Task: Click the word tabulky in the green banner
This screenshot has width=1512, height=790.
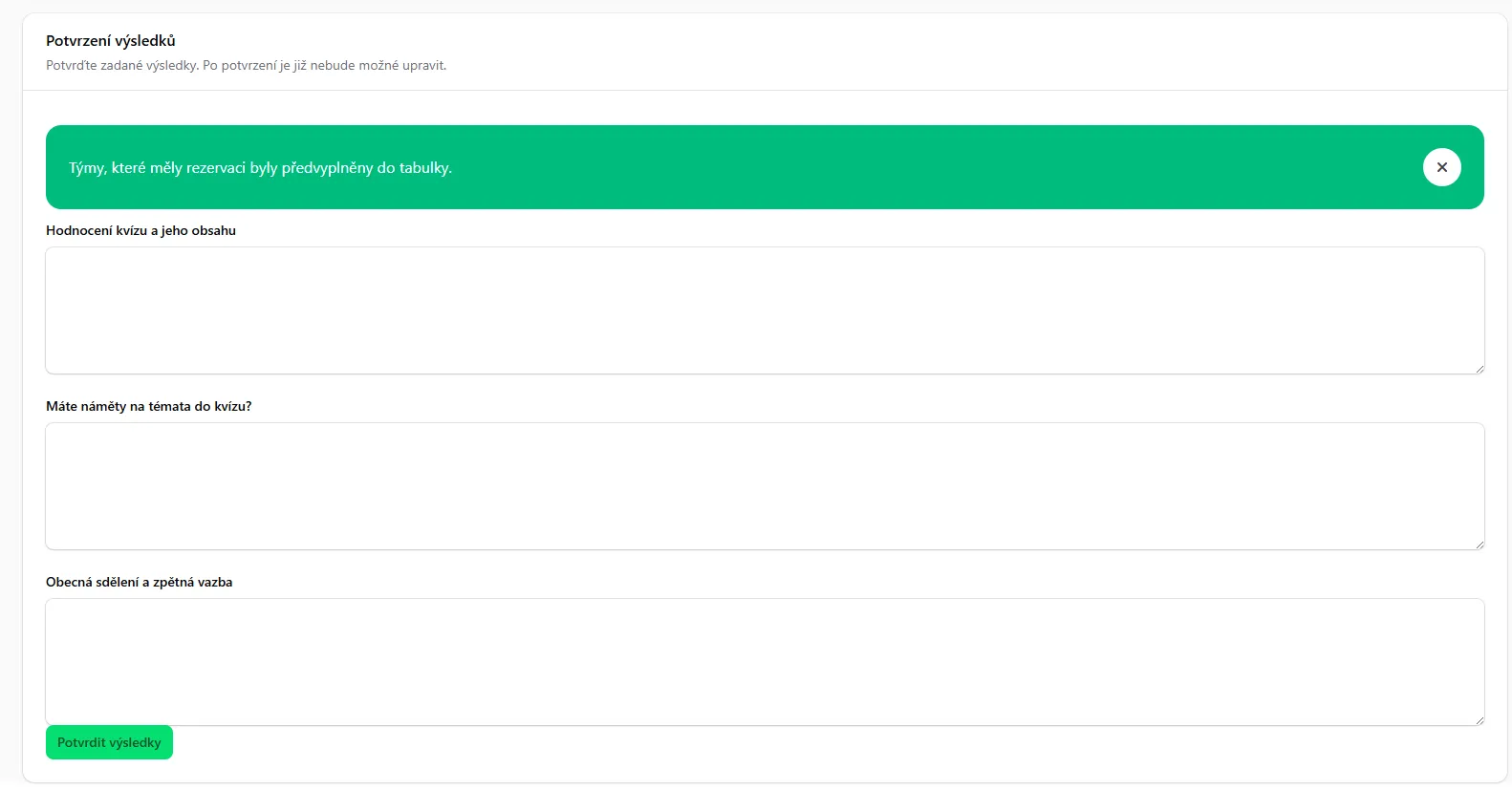Action: pos(424,168)
